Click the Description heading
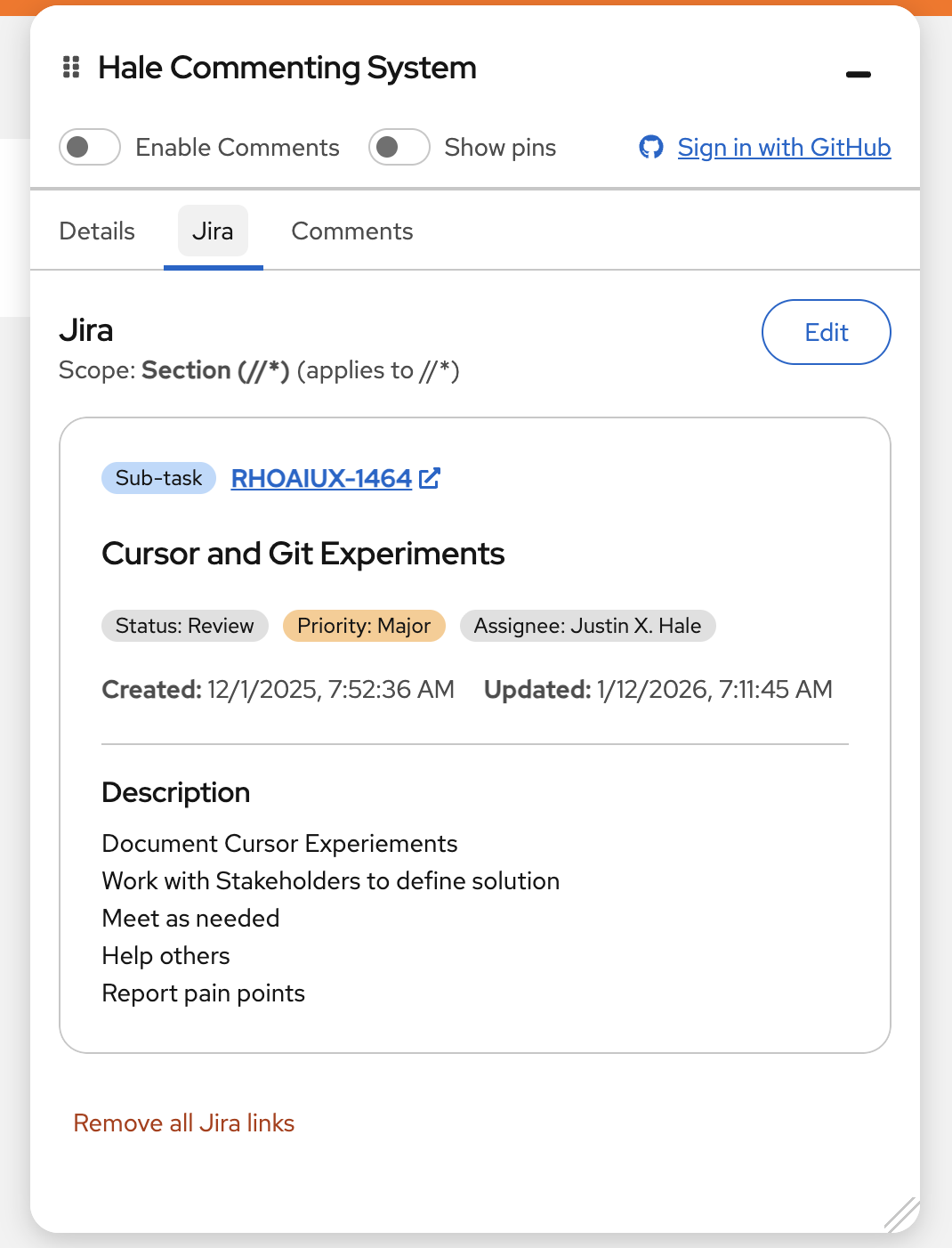The image size is (952, 1248). click(176, 792)
